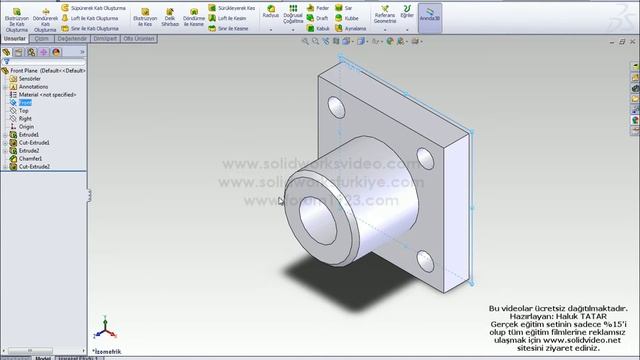Open the Model tab at bottom
The height and width of the screenshot is (360, 640).
tap(43, 358)
